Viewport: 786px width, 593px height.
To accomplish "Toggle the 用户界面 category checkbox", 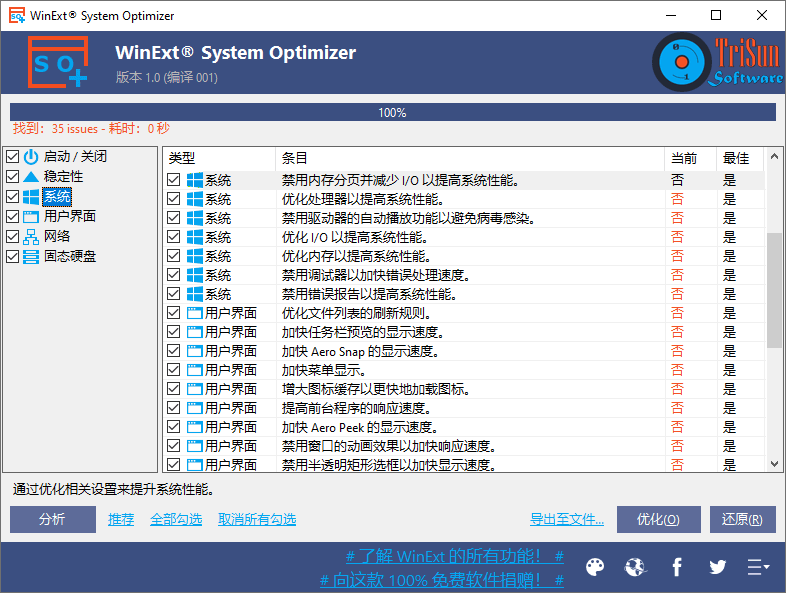I will coord(13,217).
